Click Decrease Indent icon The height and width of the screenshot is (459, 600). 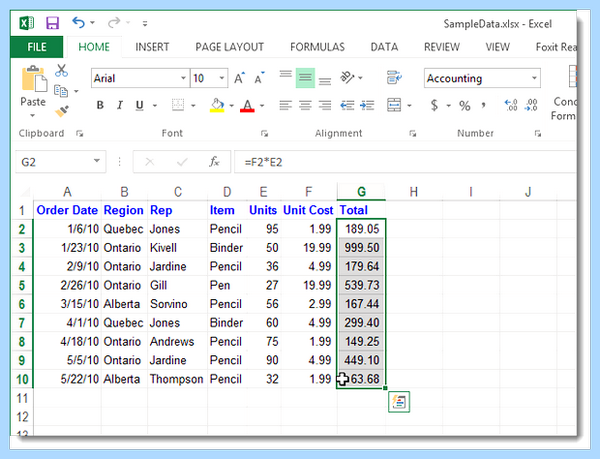pos(347,105)
